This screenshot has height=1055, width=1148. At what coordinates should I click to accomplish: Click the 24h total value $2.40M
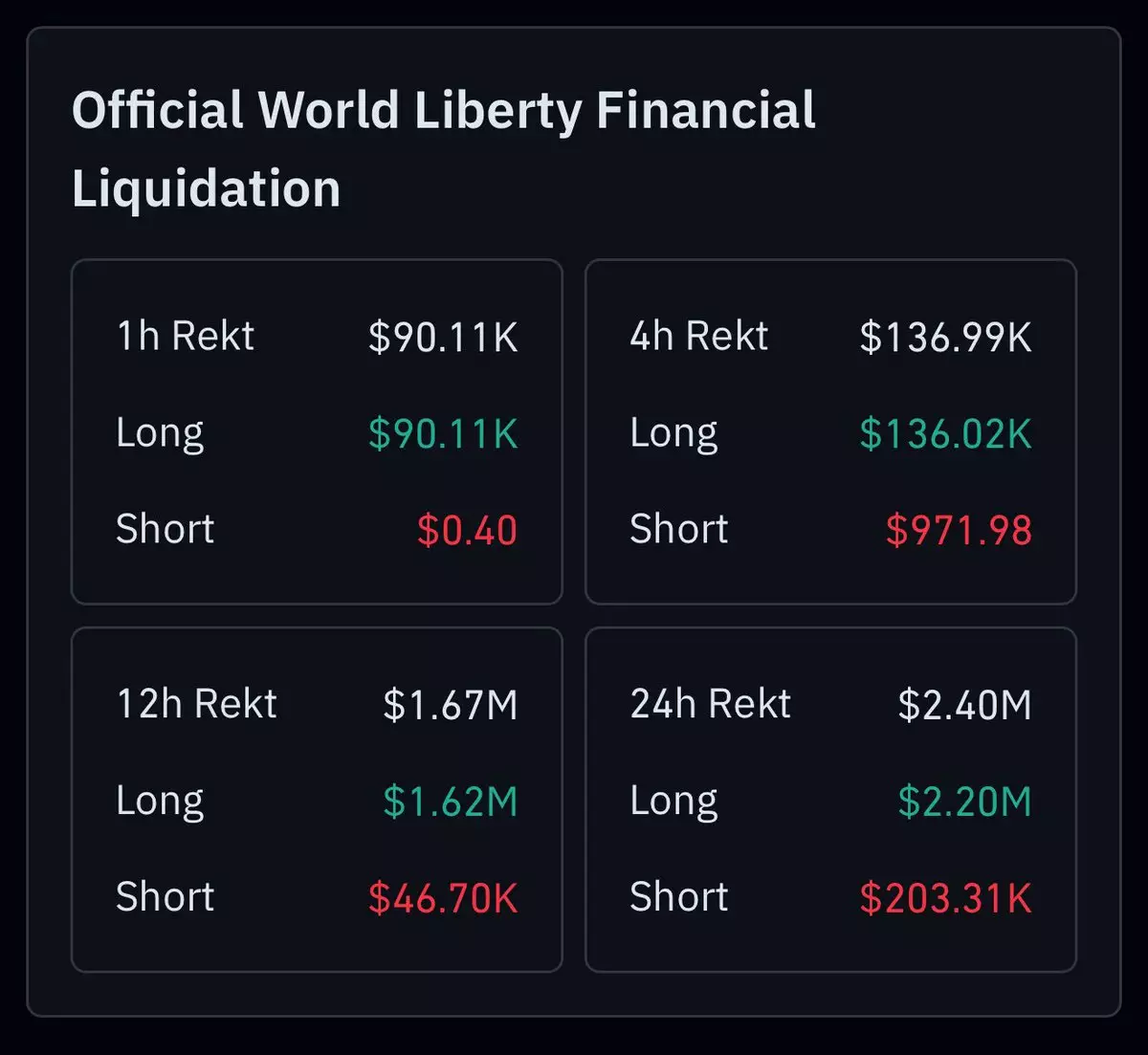coord(964,705)
